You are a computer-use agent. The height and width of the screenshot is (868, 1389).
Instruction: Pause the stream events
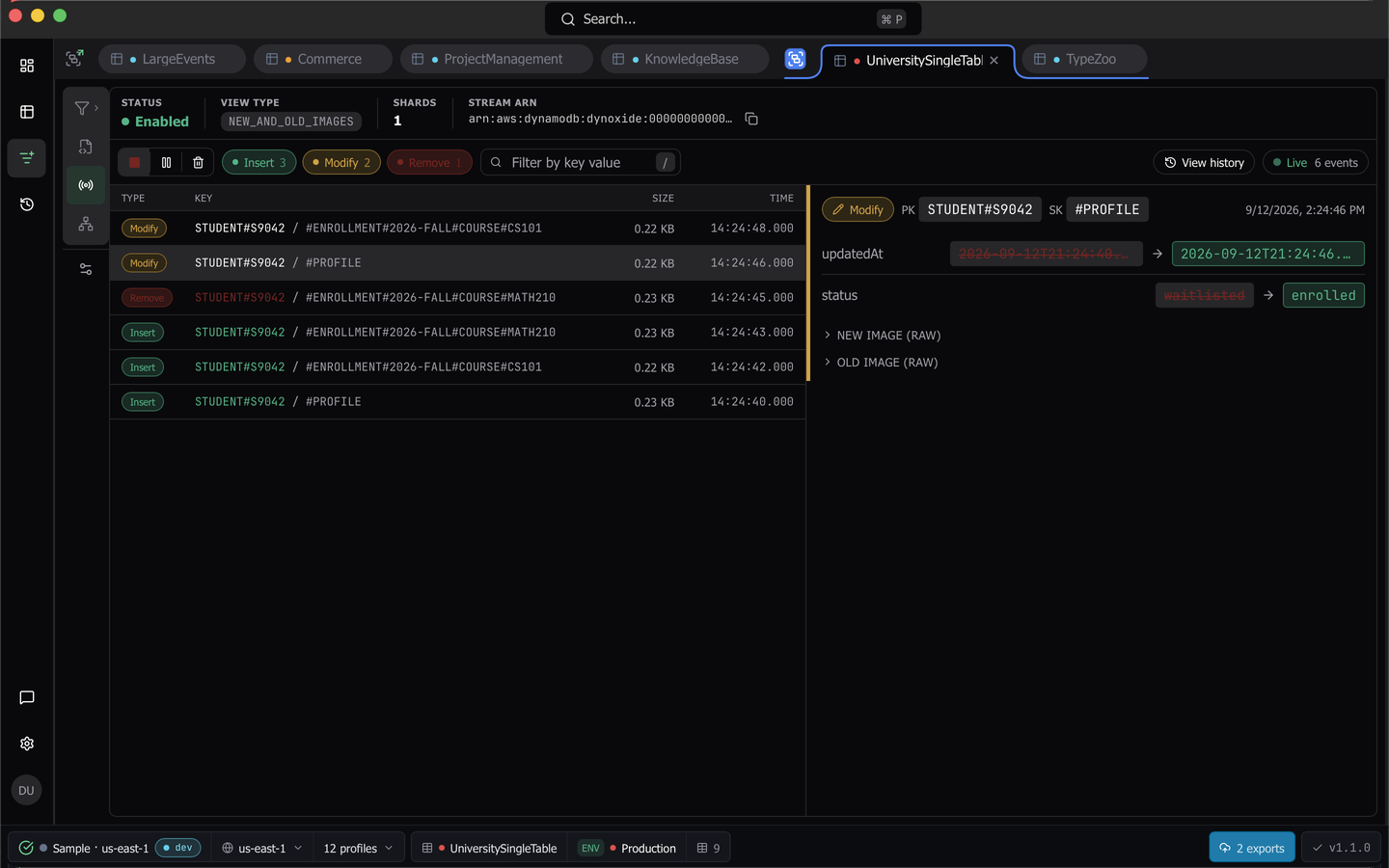pos(166,163)
